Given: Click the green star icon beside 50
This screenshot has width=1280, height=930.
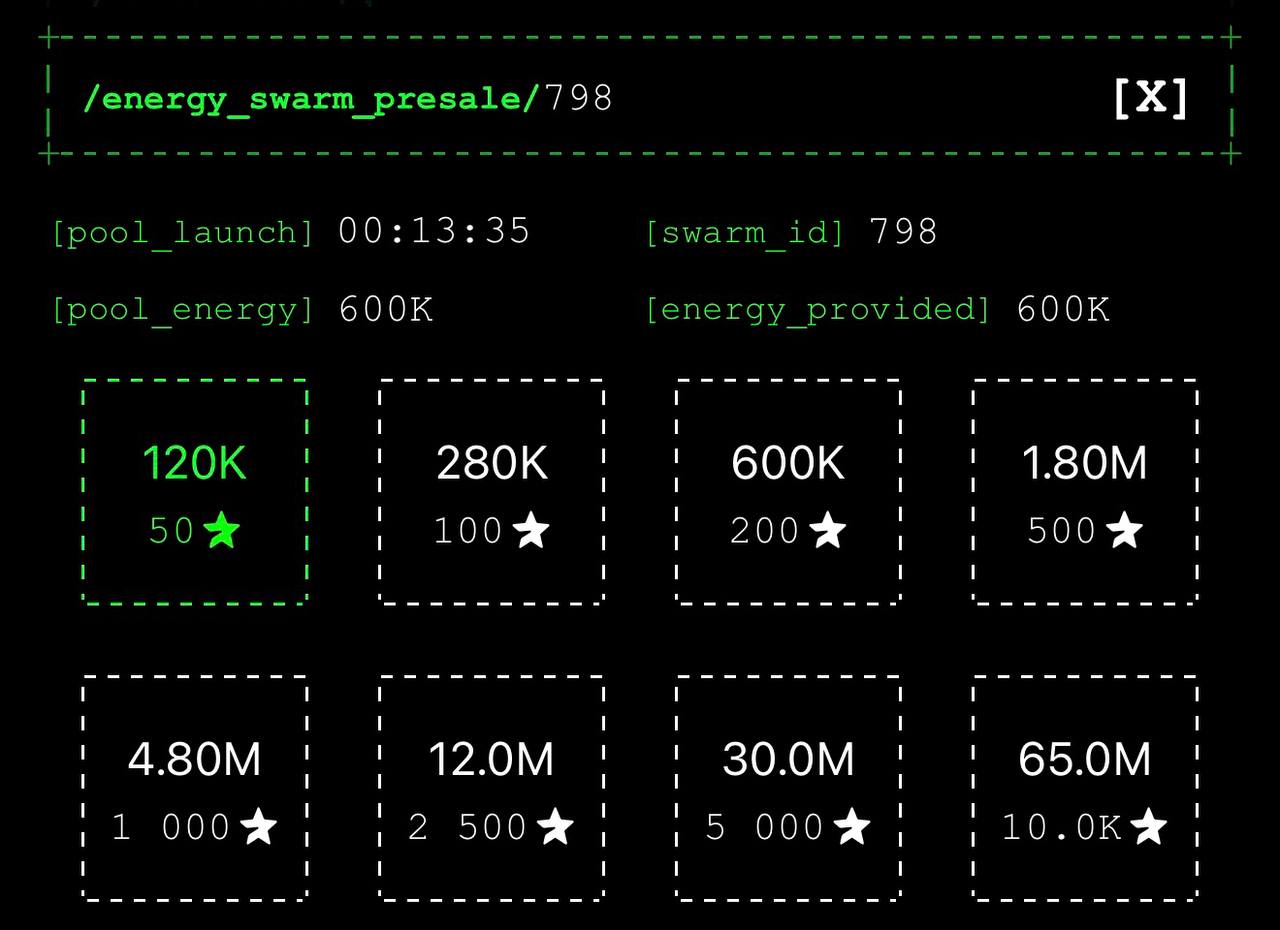Looking at the screenshot, I should coord(222,530).
